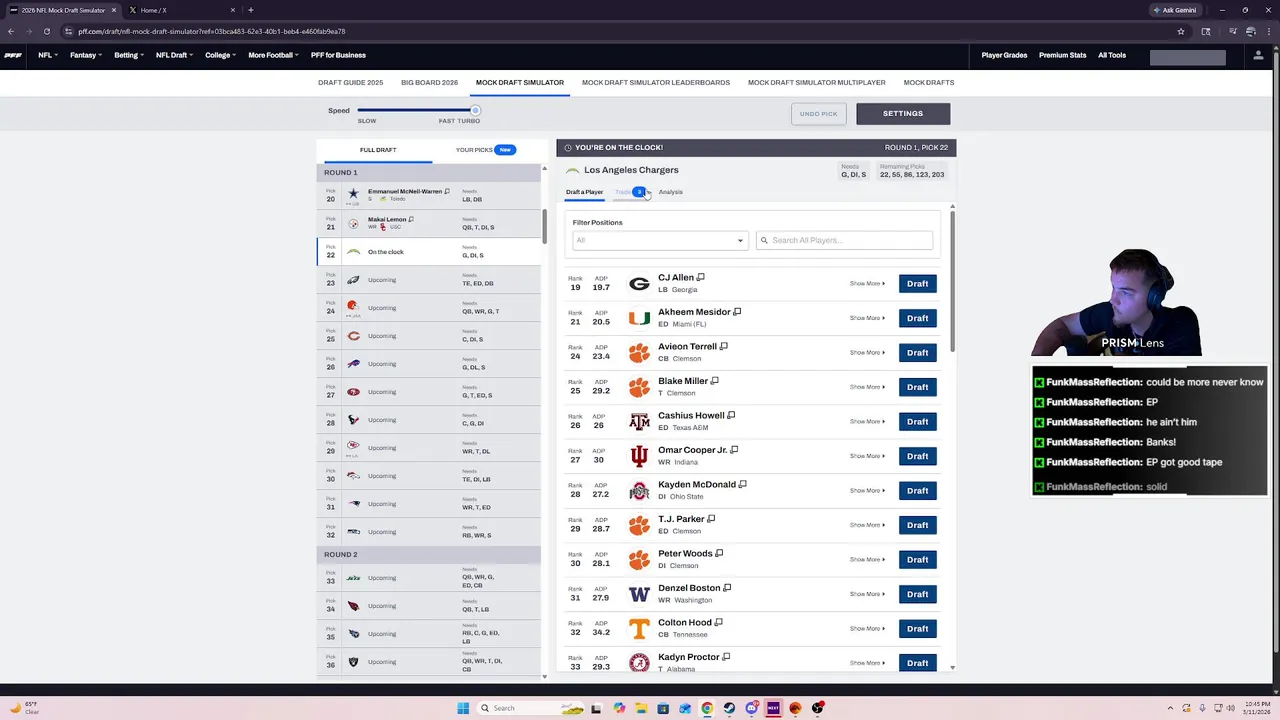
Task: Click the PFF logo in the site header
Action: point(13,55)
